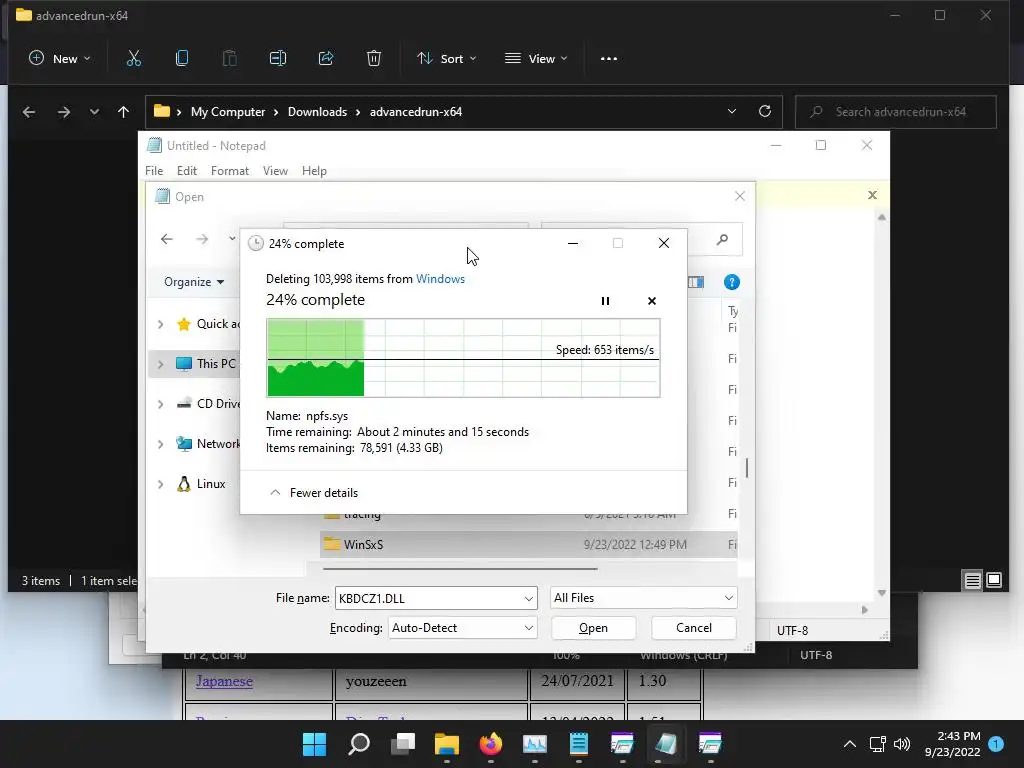Viewport: 1024px width, 768px height.
Task: Open Notepad Format menu
Action: tap(230, 171)
